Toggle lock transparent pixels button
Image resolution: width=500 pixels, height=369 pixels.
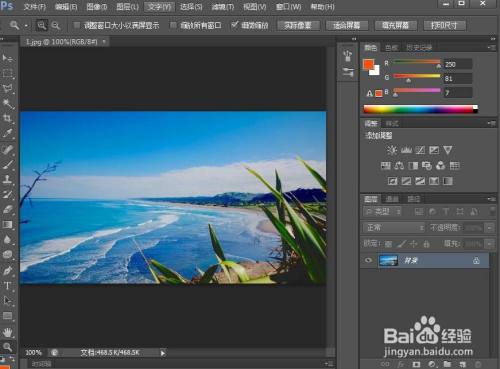click(x=388, y=244)
